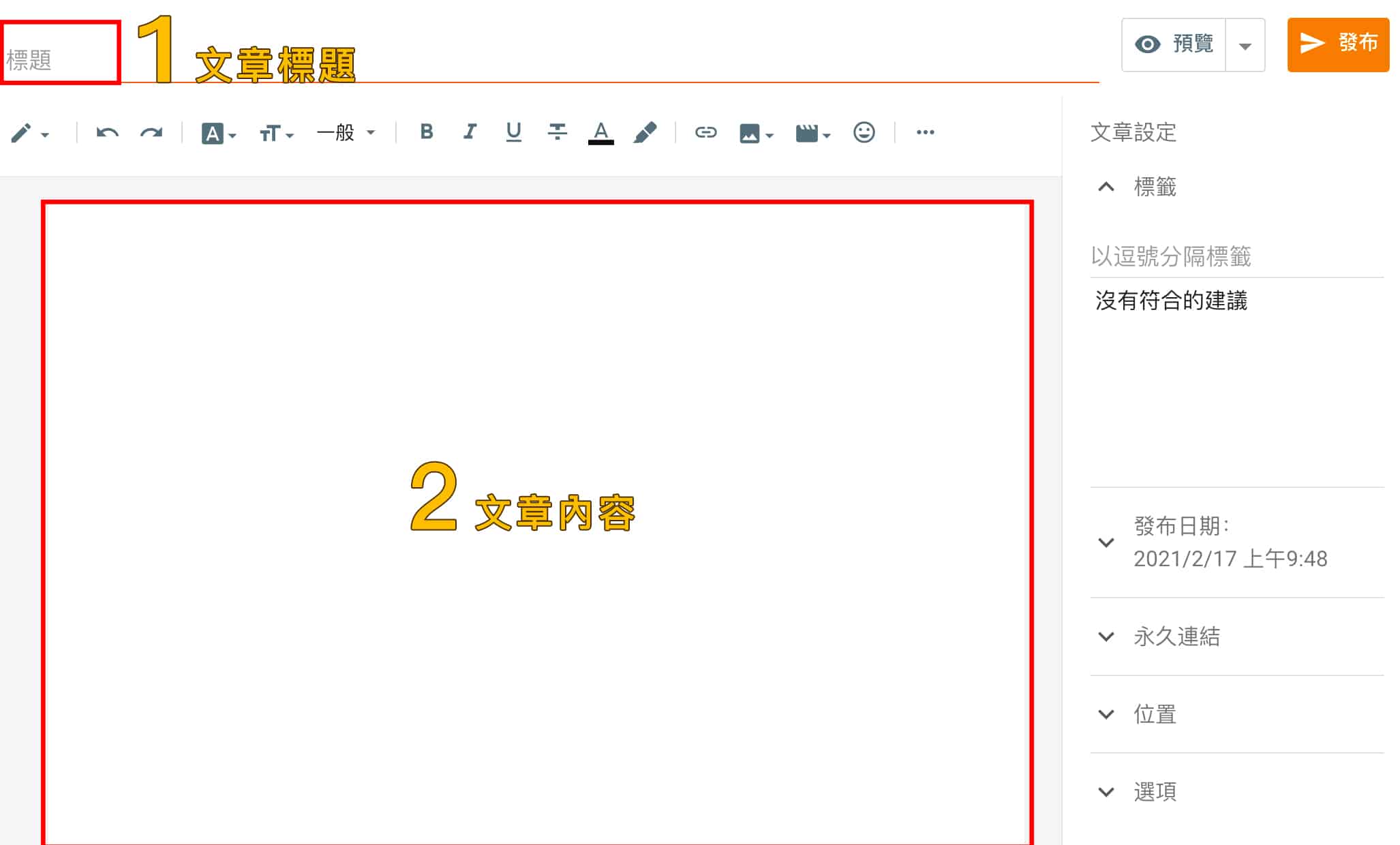Redo the last edit
1400x845 pixels.
[x=151, y=133]
